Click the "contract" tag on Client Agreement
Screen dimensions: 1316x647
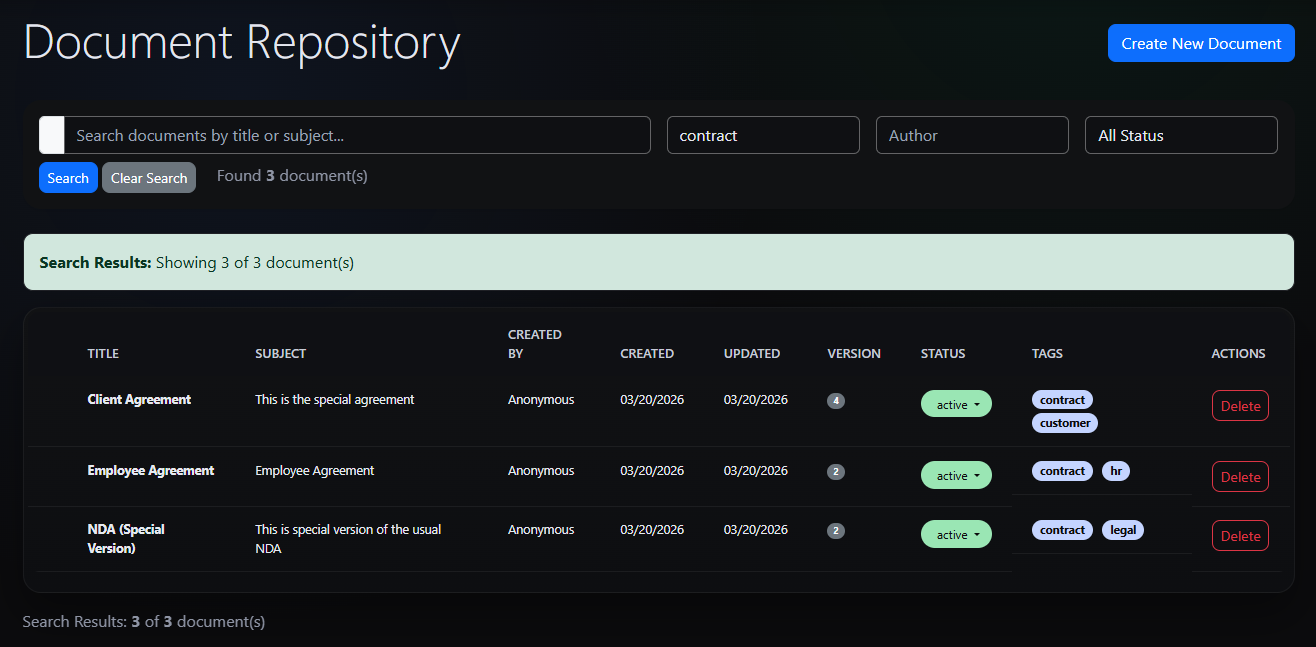1061,399
